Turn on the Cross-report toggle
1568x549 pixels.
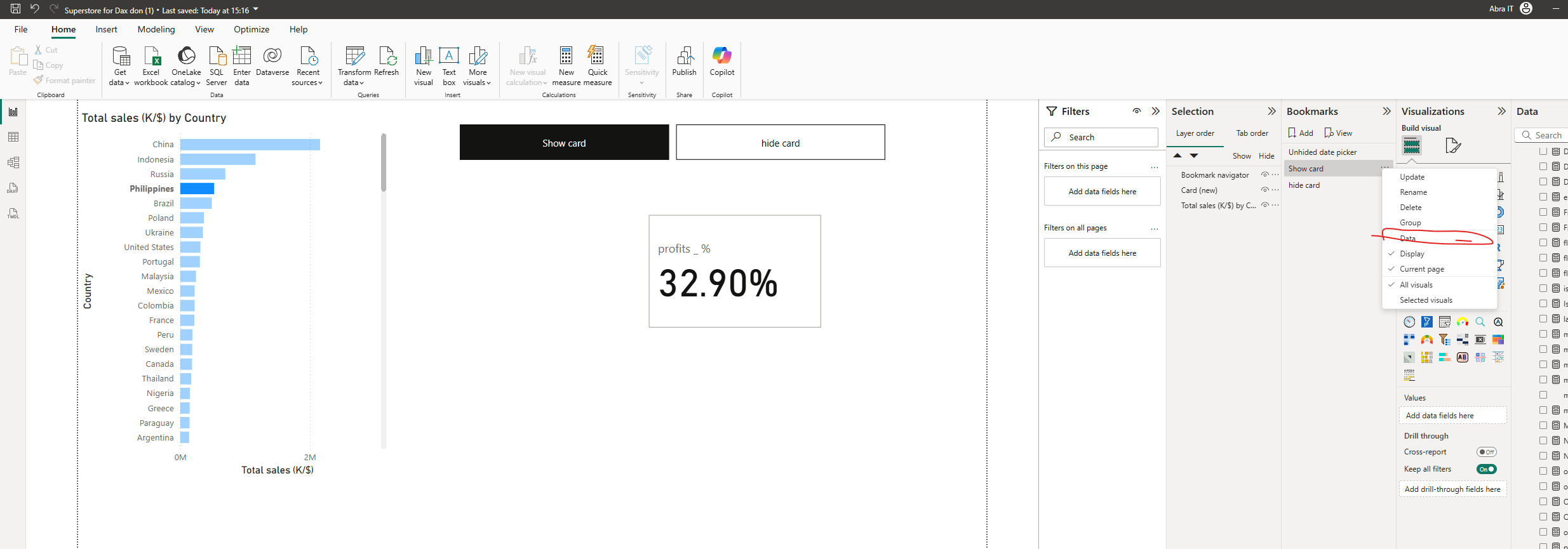(x=1487, y=452)
